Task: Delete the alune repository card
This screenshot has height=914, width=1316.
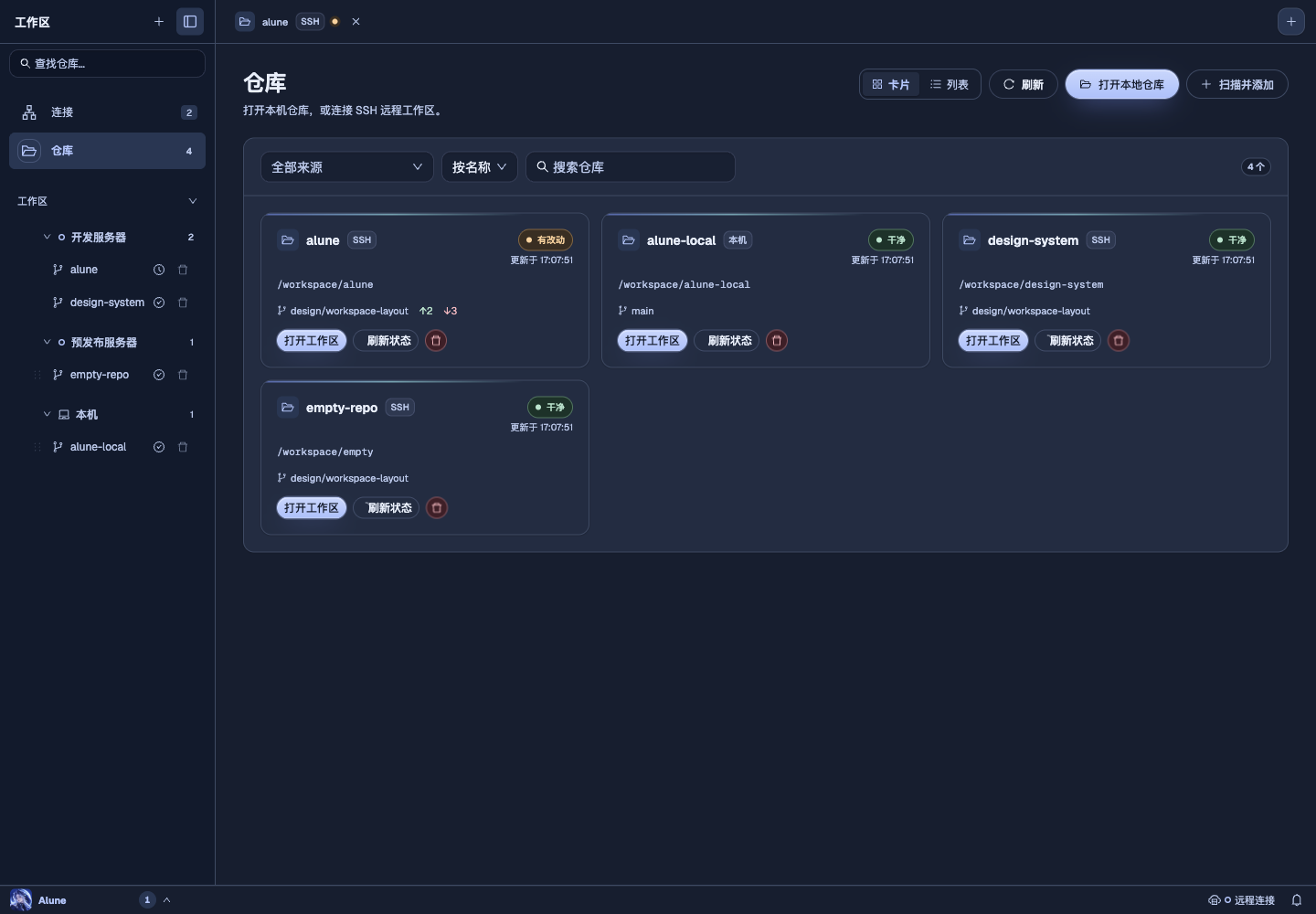Action: [436, 341]
